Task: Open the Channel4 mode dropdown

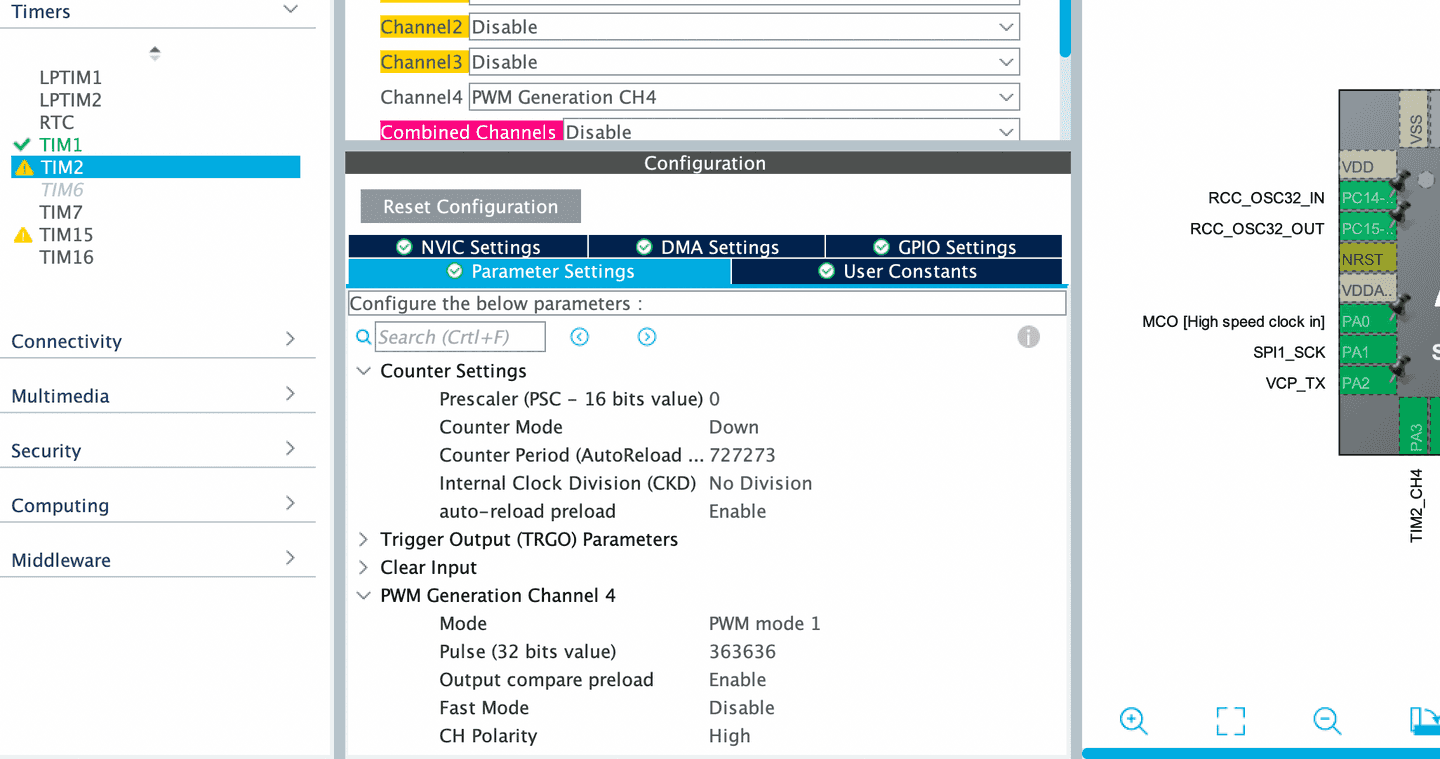Action: point(744,97)
